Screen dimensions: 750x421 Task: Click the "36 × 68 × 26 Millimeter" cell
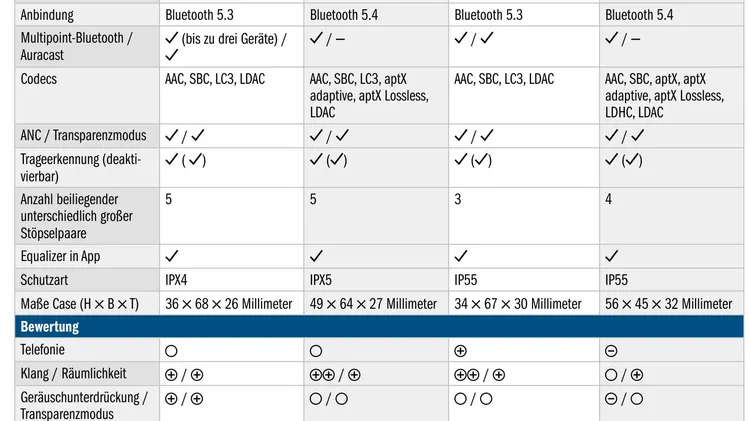[x=228, y=304]
